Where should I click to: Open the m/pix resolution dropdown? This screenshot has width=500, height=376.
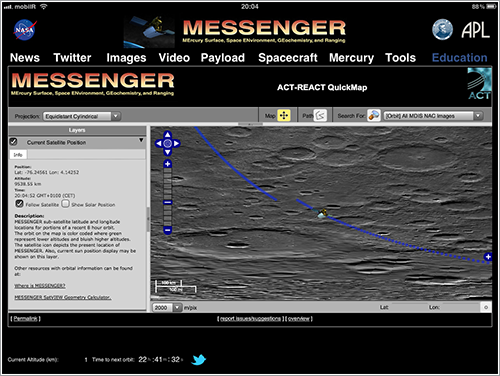pyautogui.click(x=177, y=307)
